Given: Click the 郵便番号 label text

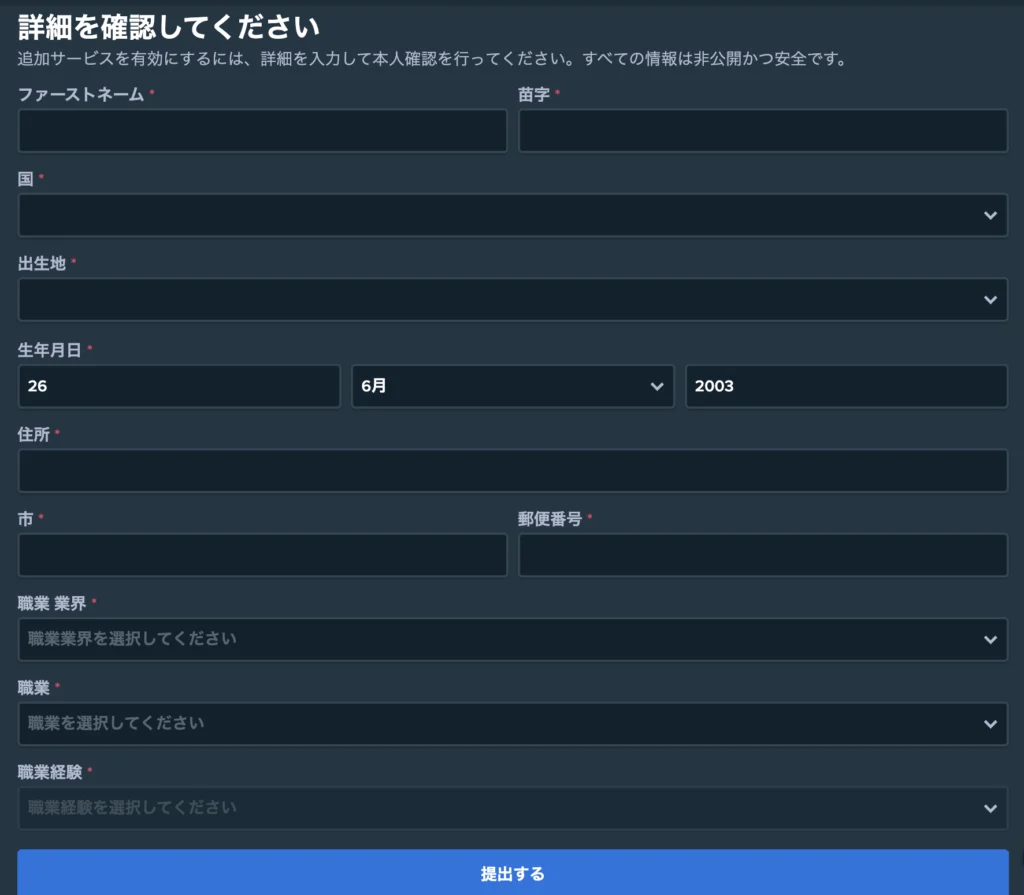Looking at the screenshot, I should 549,519.
